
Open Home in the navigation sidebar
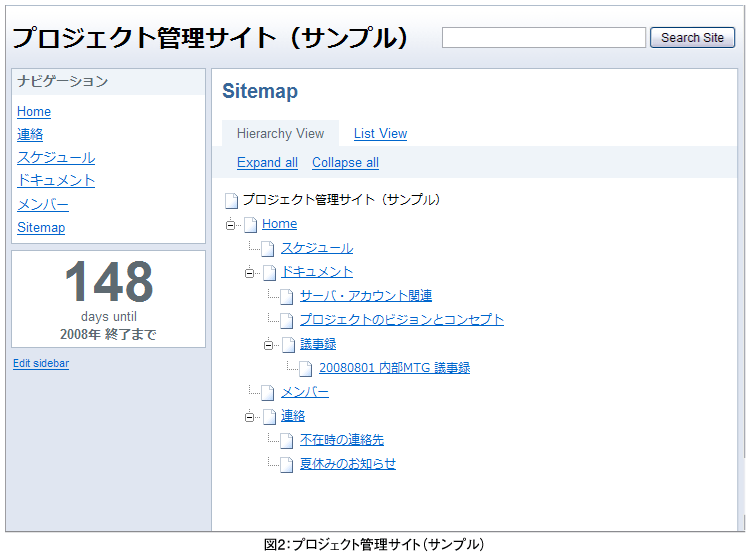[x=34, y=111]
